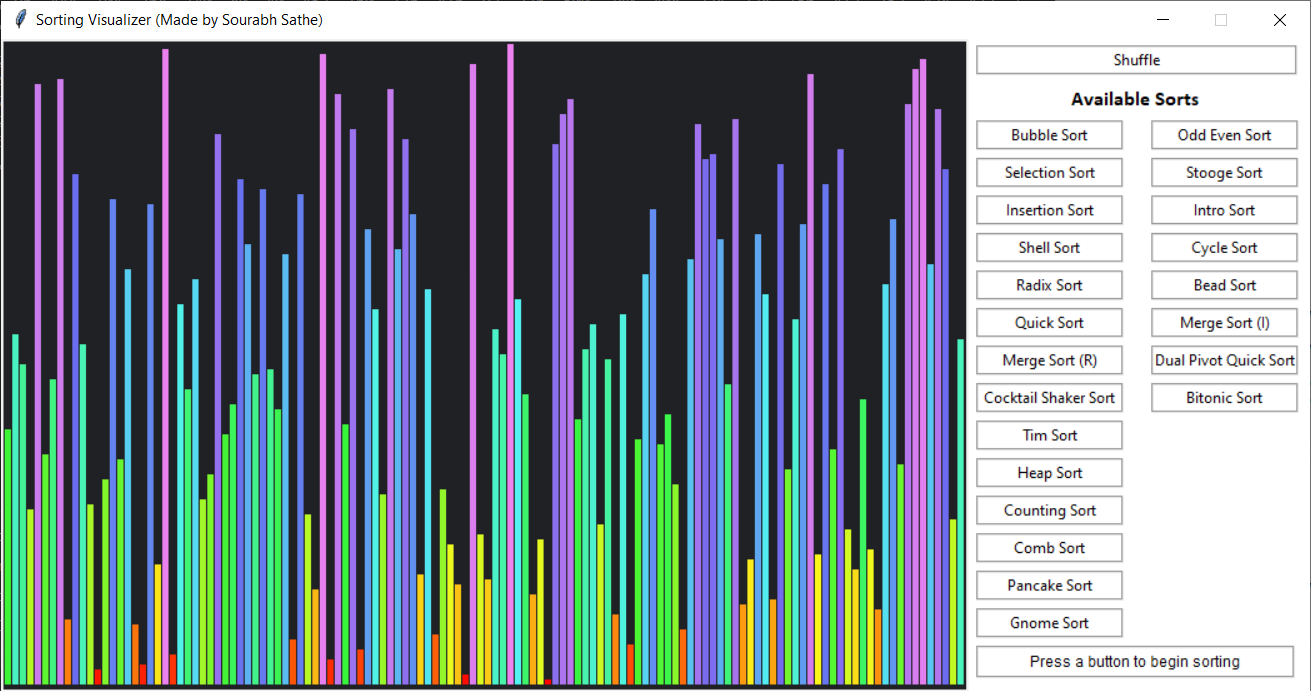Select Bitonic Sort

[1224, 397]
